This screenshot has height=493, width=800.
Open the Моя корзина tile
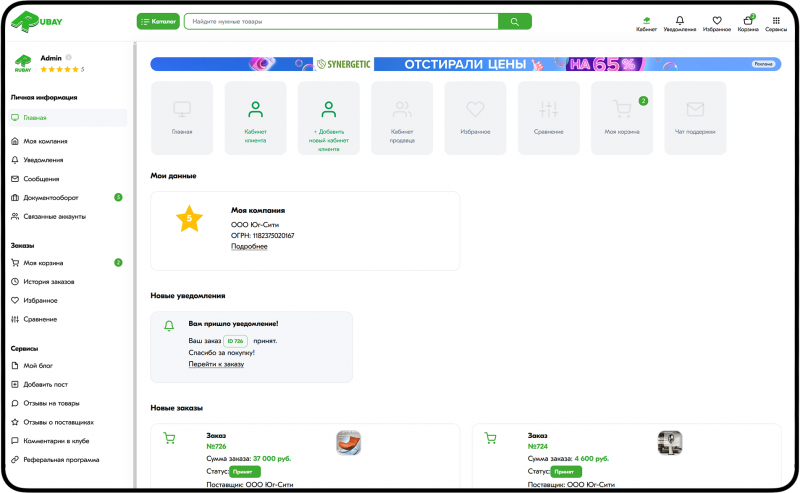pos(622,118)
